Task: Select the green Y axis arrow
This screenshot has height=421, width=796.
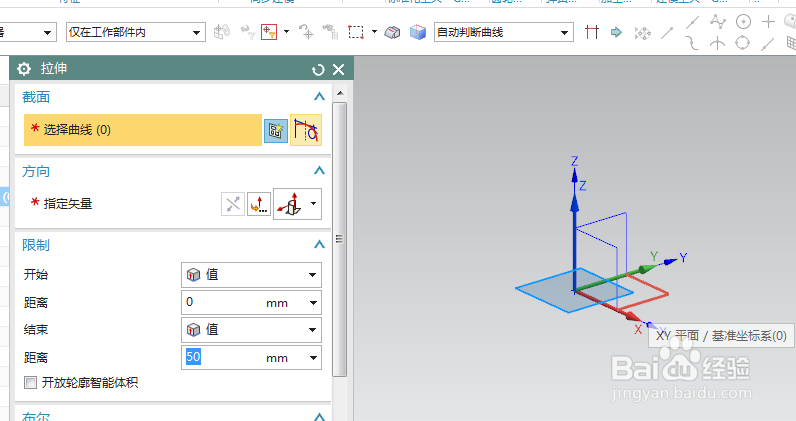Action: (x=617, y=278)
